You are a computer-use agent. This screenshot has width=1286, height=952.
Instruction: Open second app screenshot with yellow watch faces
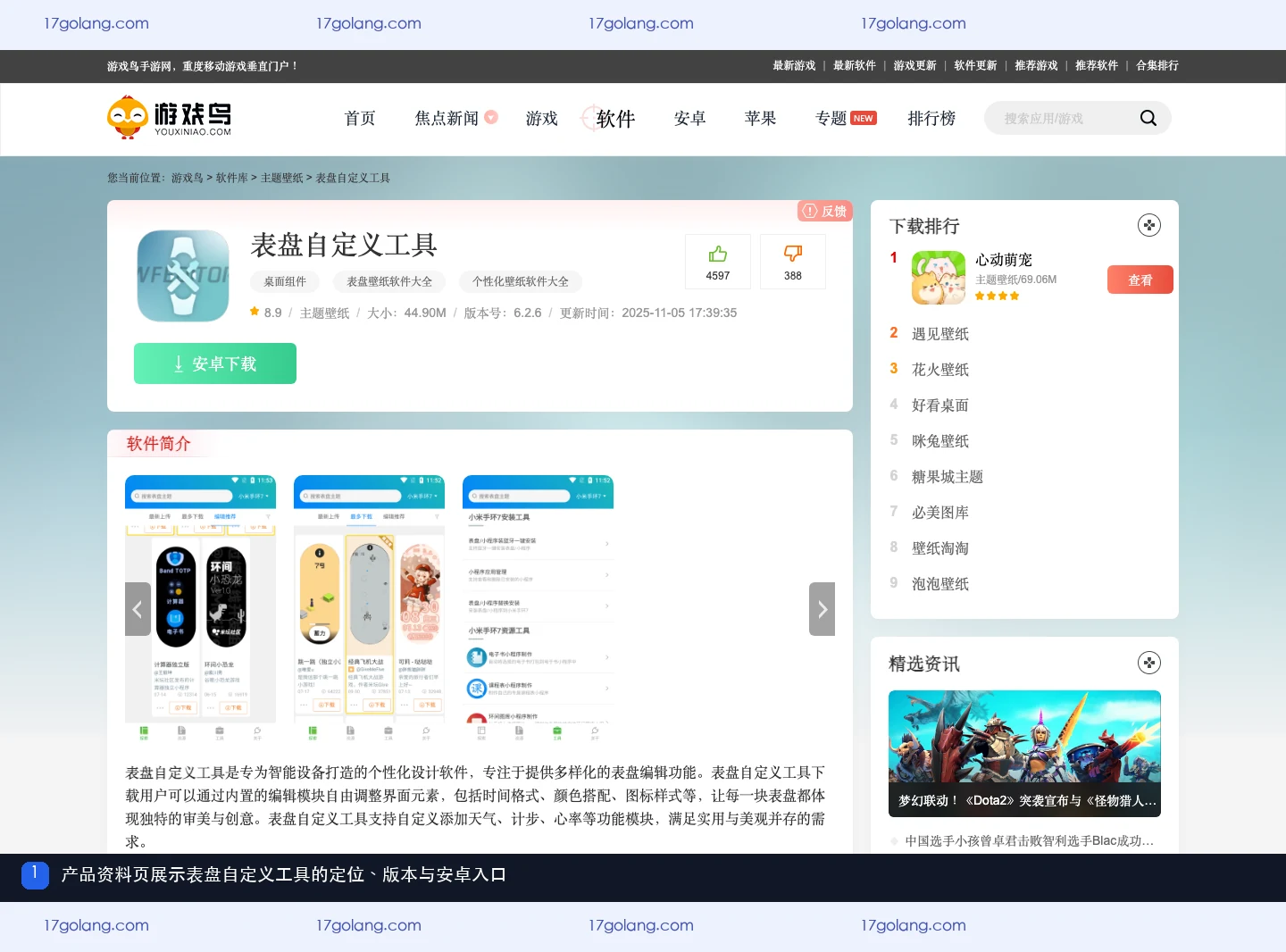click(x=369, y=609)
